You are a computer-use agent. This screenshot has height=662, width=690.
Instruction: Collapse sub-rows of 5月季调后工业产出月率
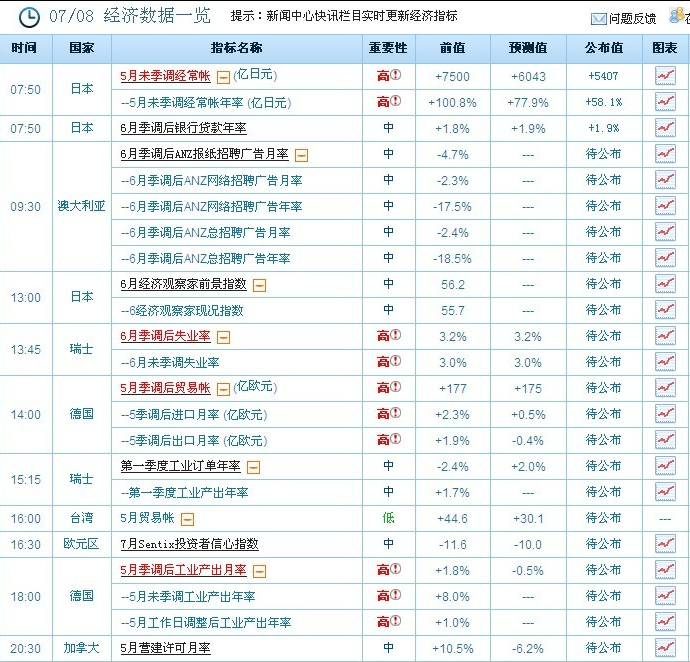tap(260, 571)
